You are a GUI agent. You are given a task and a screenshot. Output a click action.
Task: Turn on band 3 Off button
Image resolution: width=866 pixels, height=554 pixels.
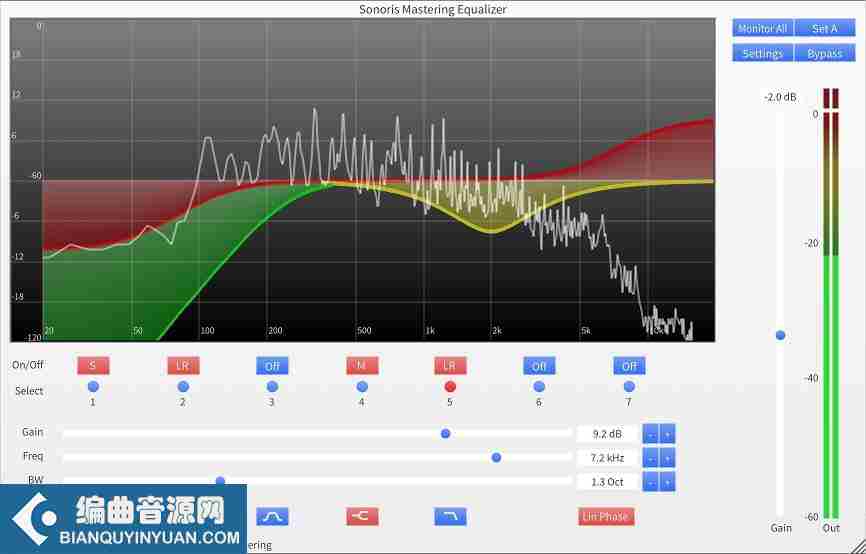pyautogui.click(x=272, y=366)
